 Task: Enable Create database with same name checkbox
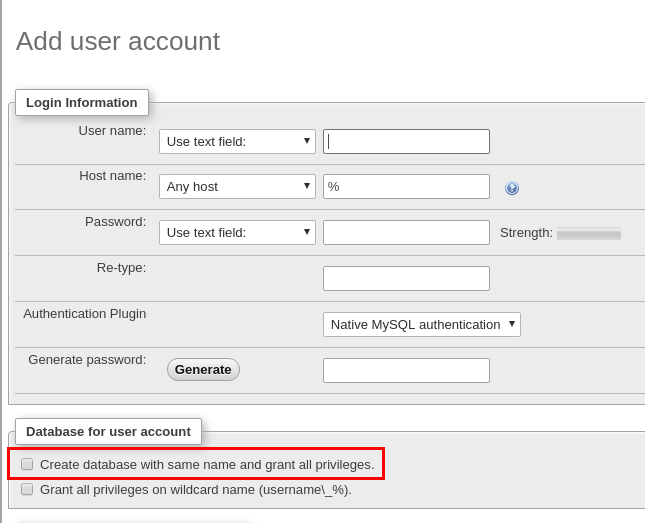(27, 464)
